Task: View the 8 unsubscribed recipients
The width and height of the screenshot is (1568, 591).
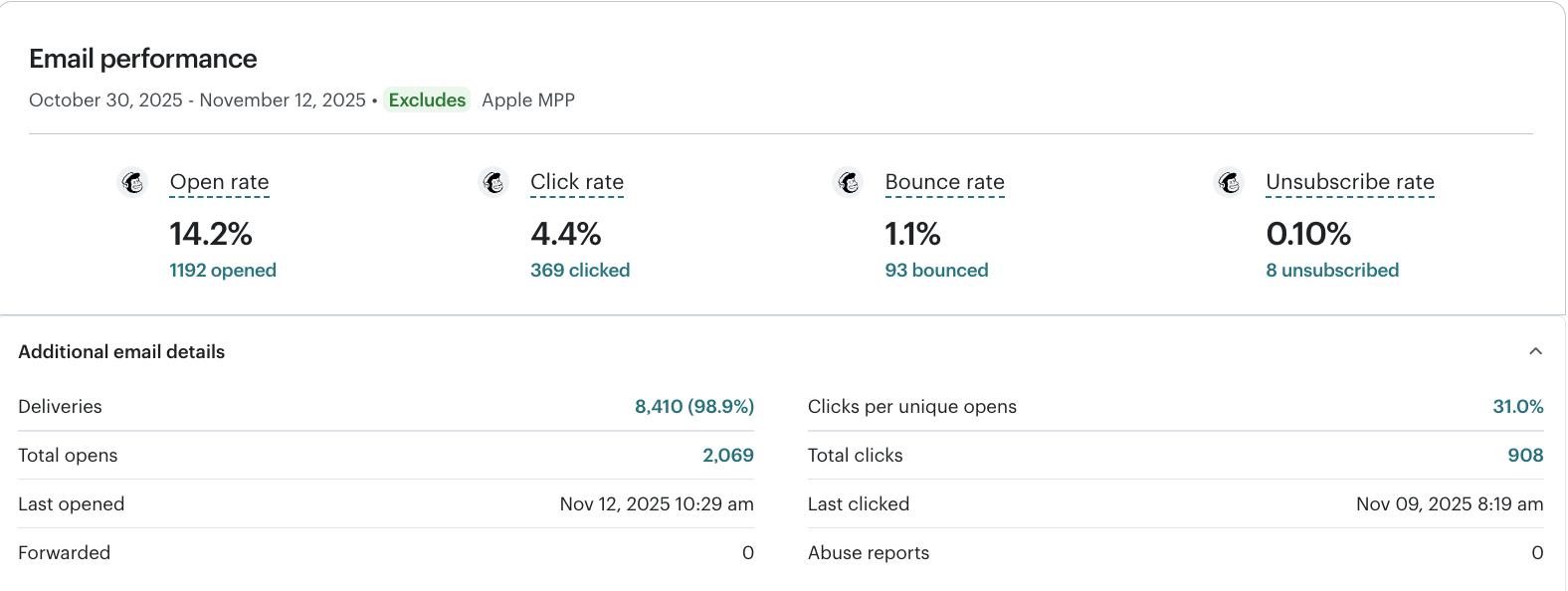Action: coord(1332,271)
